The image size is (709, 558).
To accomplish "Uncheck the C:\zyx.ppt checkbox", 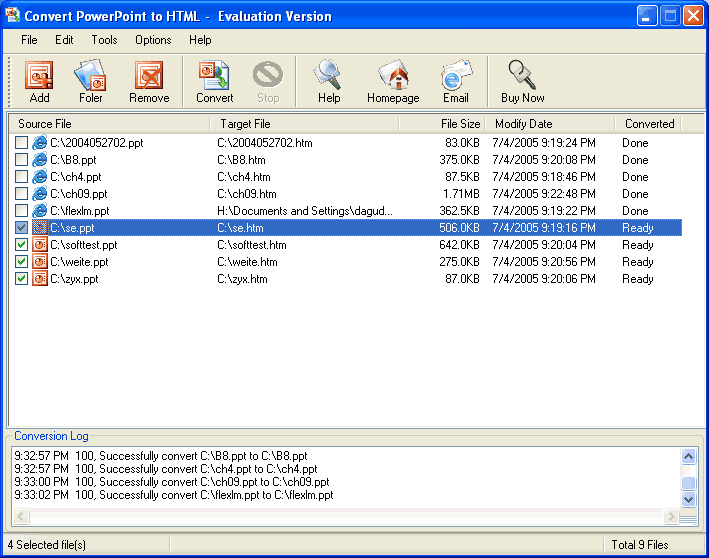I will point(22,279).
